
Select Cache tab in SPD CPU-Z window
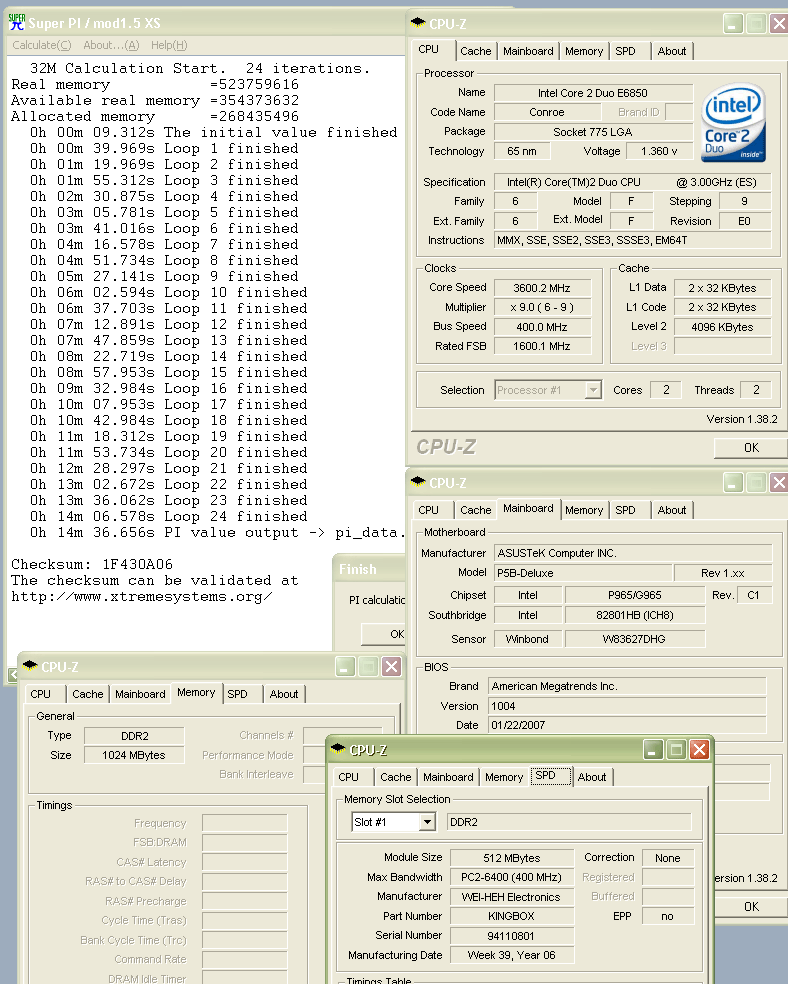[395, 777]
